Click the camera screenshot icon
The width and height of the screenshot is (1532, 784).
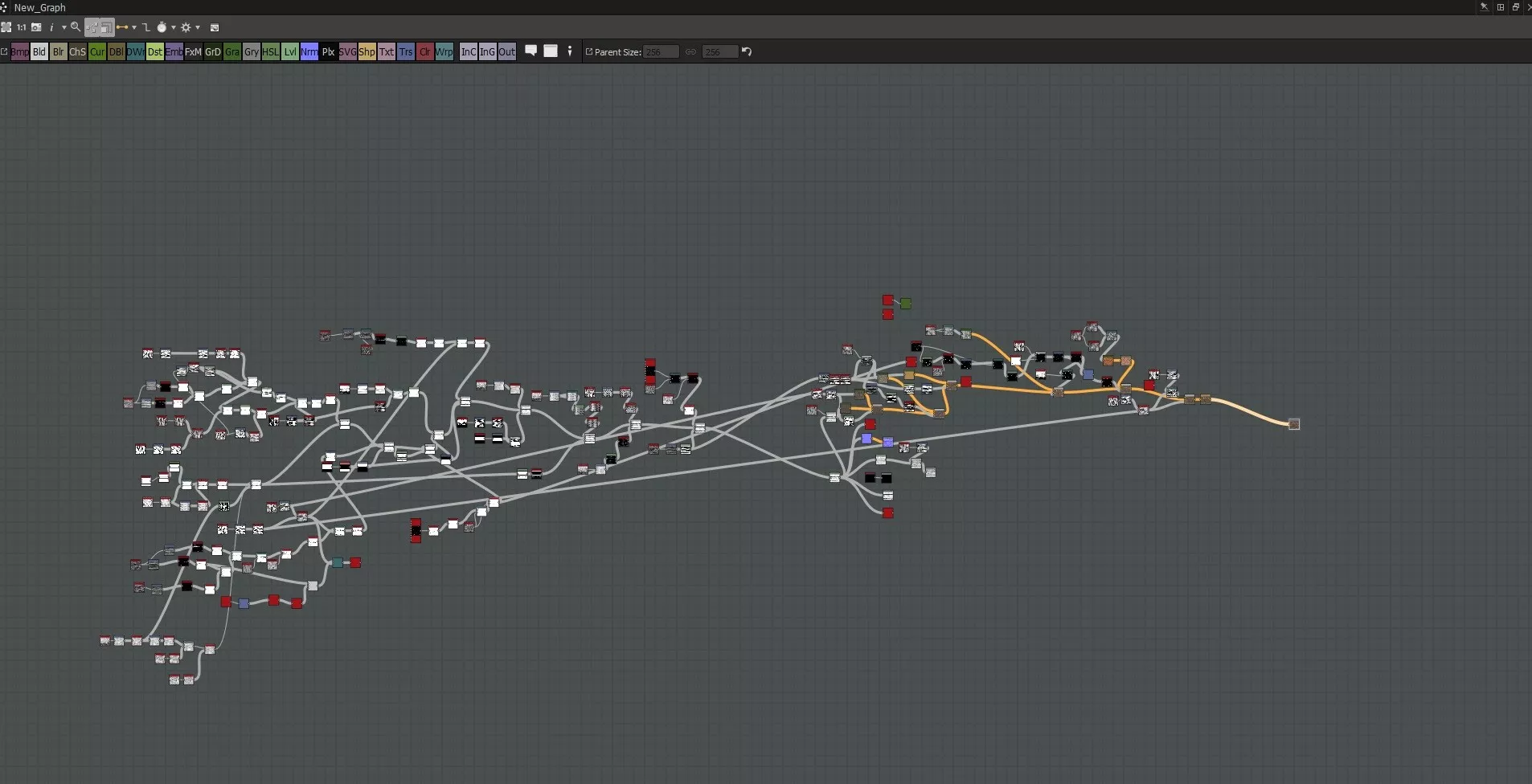click(36, 27)
